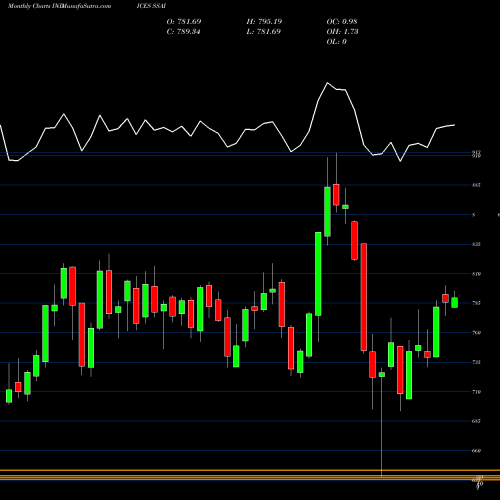Click the "SSAI" symbol text in header

point(159,6)
